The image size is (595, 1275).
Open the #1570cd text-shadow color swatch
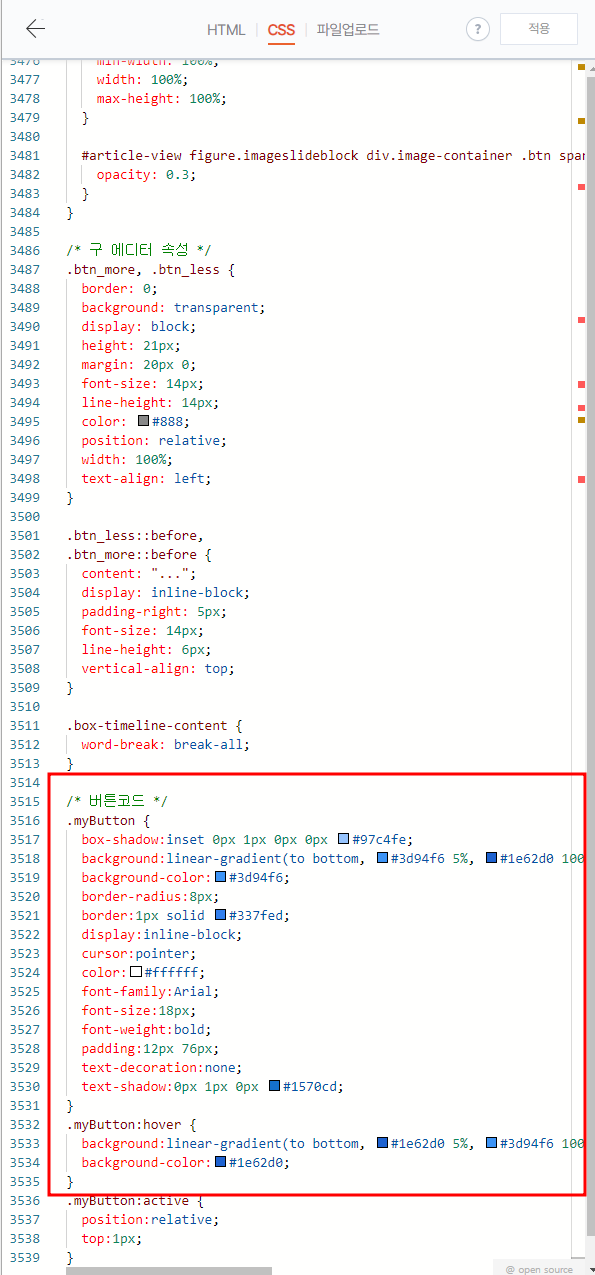point(274,1086)
